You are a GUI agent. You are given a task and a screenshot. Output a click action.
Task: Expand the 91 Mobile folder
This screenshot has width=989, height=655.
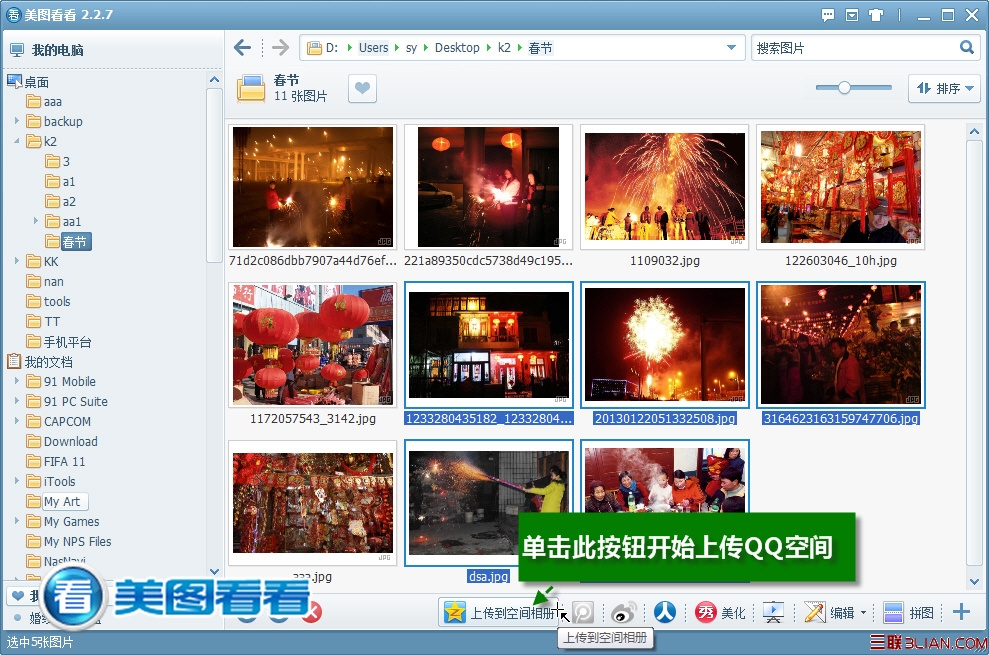(x=17, y=381)
